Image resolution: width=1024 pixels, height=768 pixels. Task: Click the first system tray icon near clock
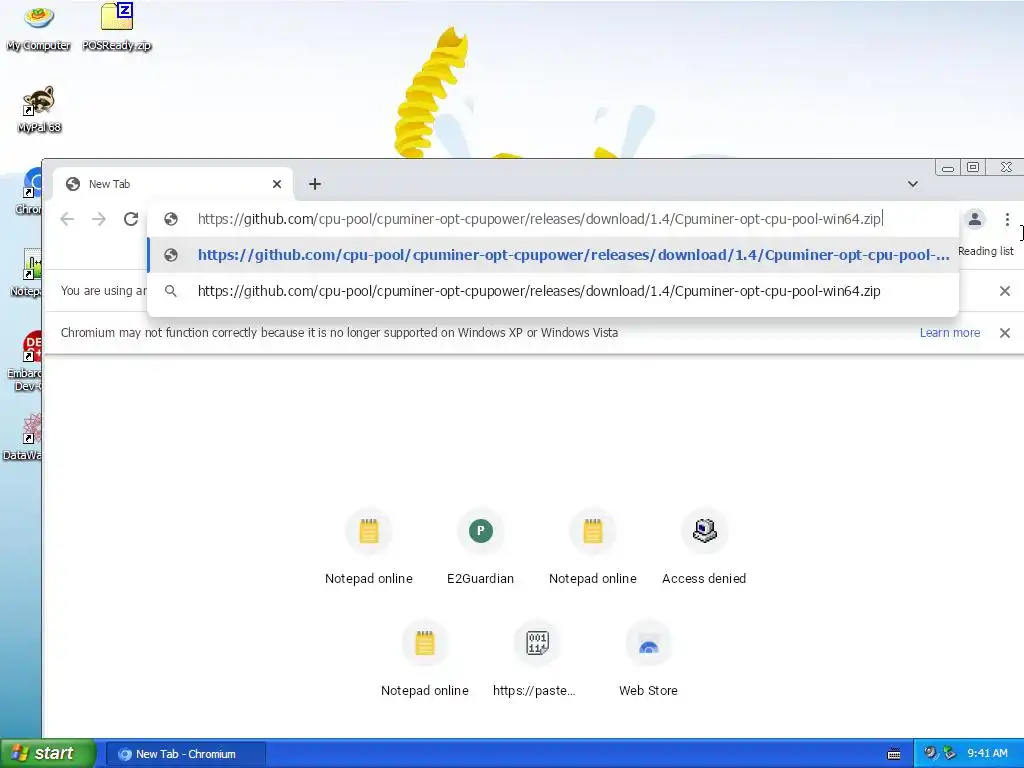click(x=930, y=754)
